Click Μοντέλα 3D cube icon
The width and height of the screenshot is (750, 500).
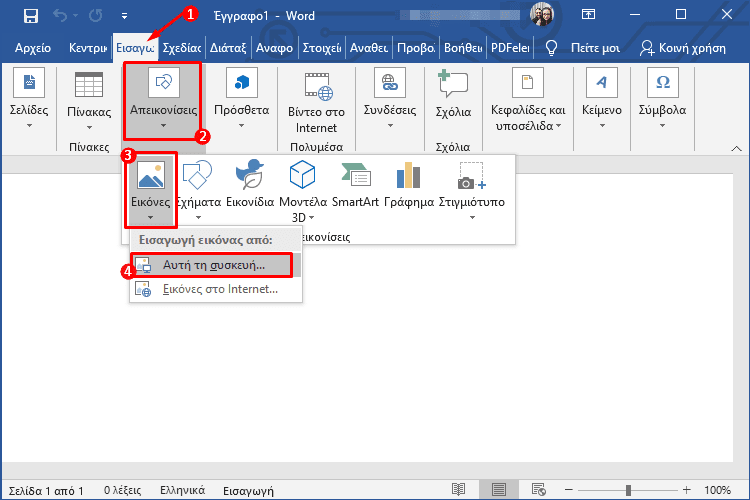pos(302,175)
